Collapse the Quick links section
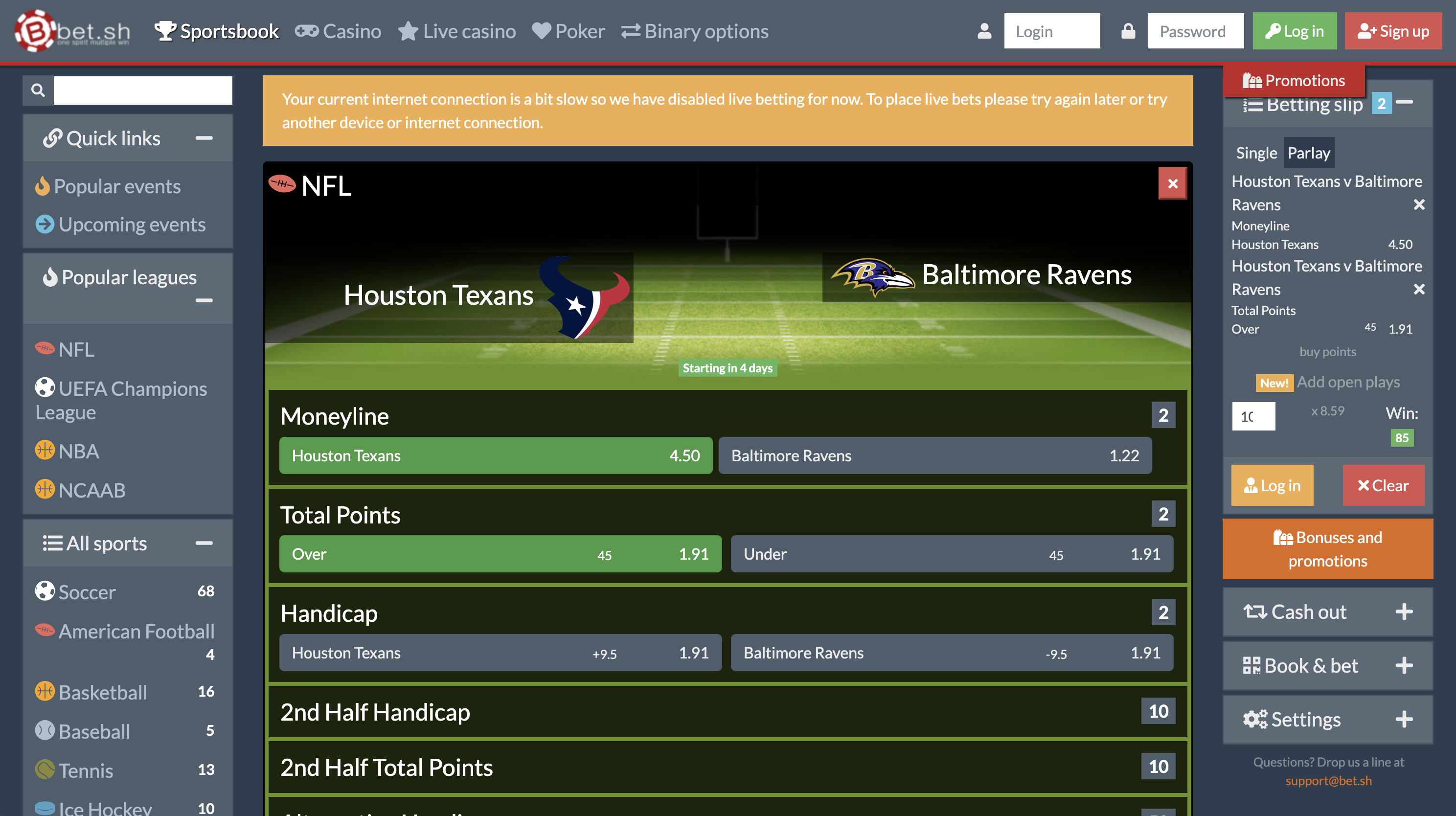The height and width of the screenshot is (816, 1456). [x=204, y=138]
